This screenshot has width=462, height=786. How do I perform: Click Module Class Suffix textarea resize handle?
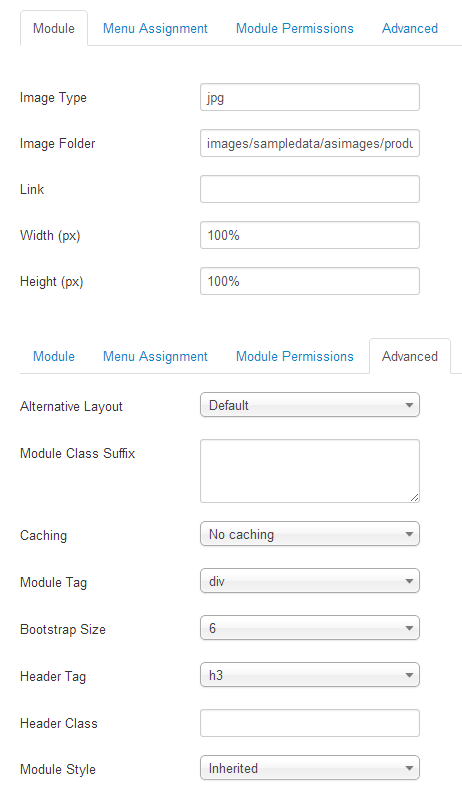pos(414,498)
